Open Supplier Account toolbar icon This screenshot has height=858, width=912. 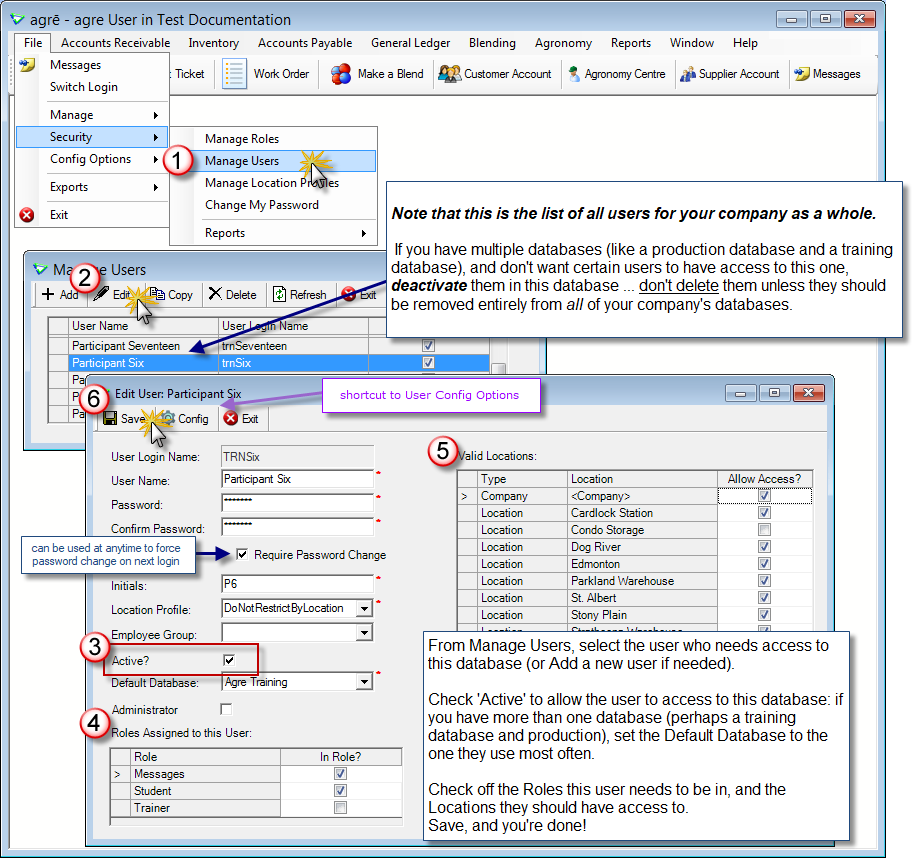[688, 74]
